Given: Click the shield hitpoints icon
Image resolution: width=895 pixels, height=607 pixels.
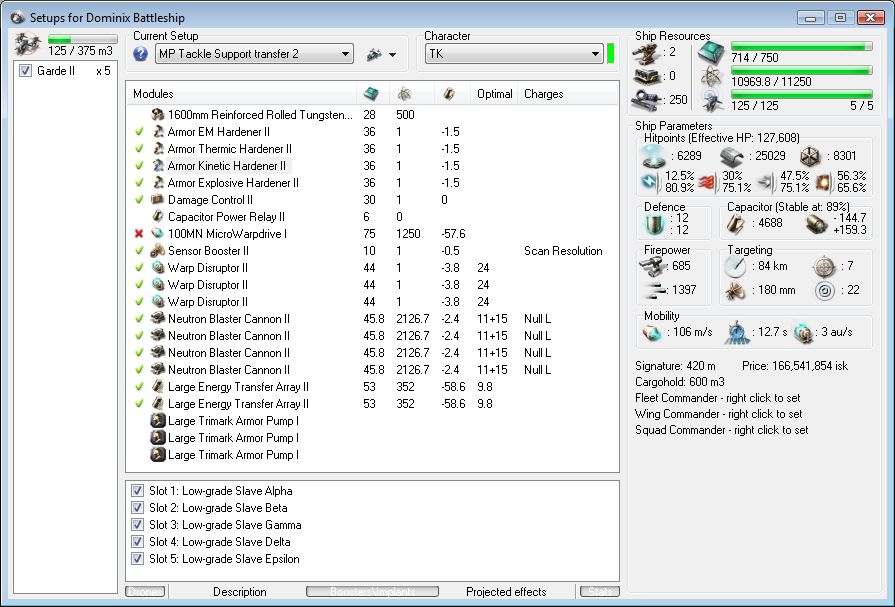Looking at the screenshot, I should (652, 155).
